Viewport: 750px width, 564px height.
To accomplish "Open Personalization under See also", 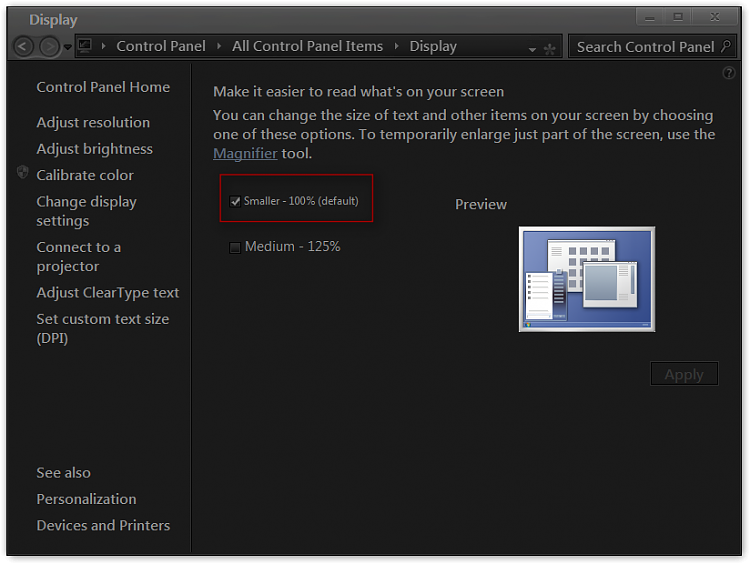I will [x=87, y=499].
